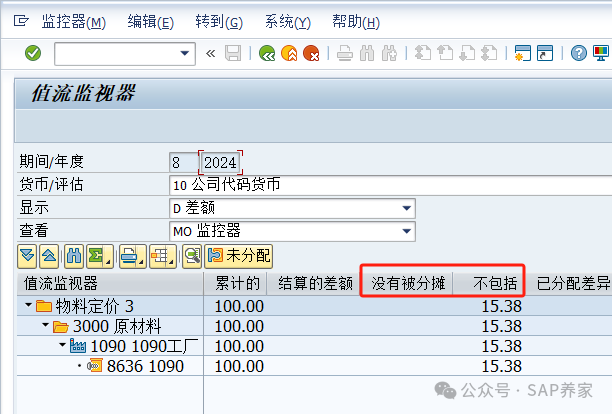
Task: Click the 已分配差异 column header
Action: [570, 283]
